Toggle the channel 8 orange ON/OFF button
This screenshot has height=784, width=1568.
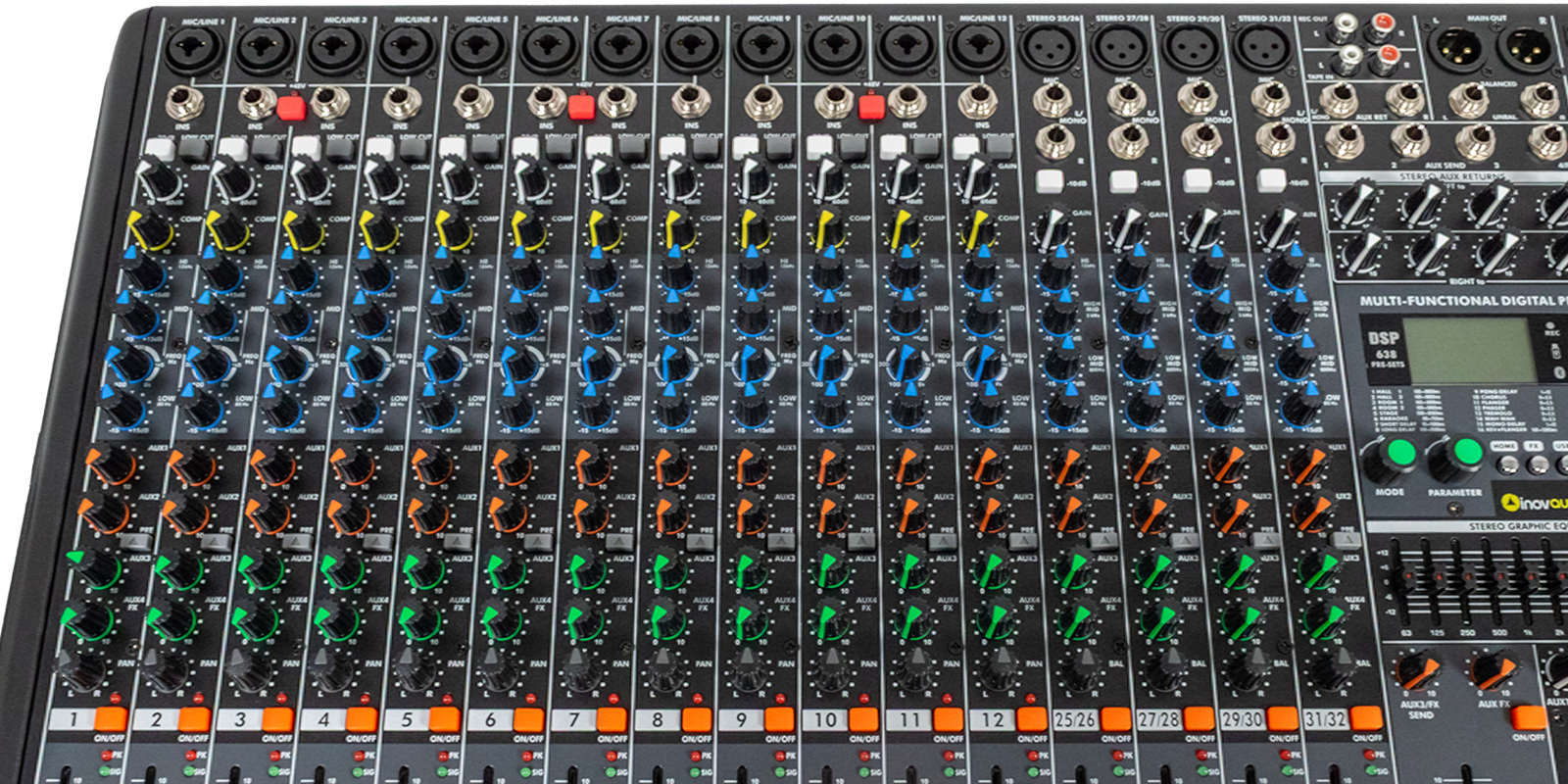[697, 719]
